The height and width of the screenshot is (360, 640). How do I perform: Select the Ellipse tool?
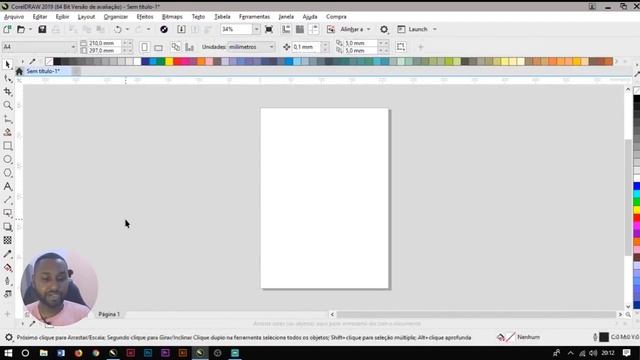coord(7,159)
